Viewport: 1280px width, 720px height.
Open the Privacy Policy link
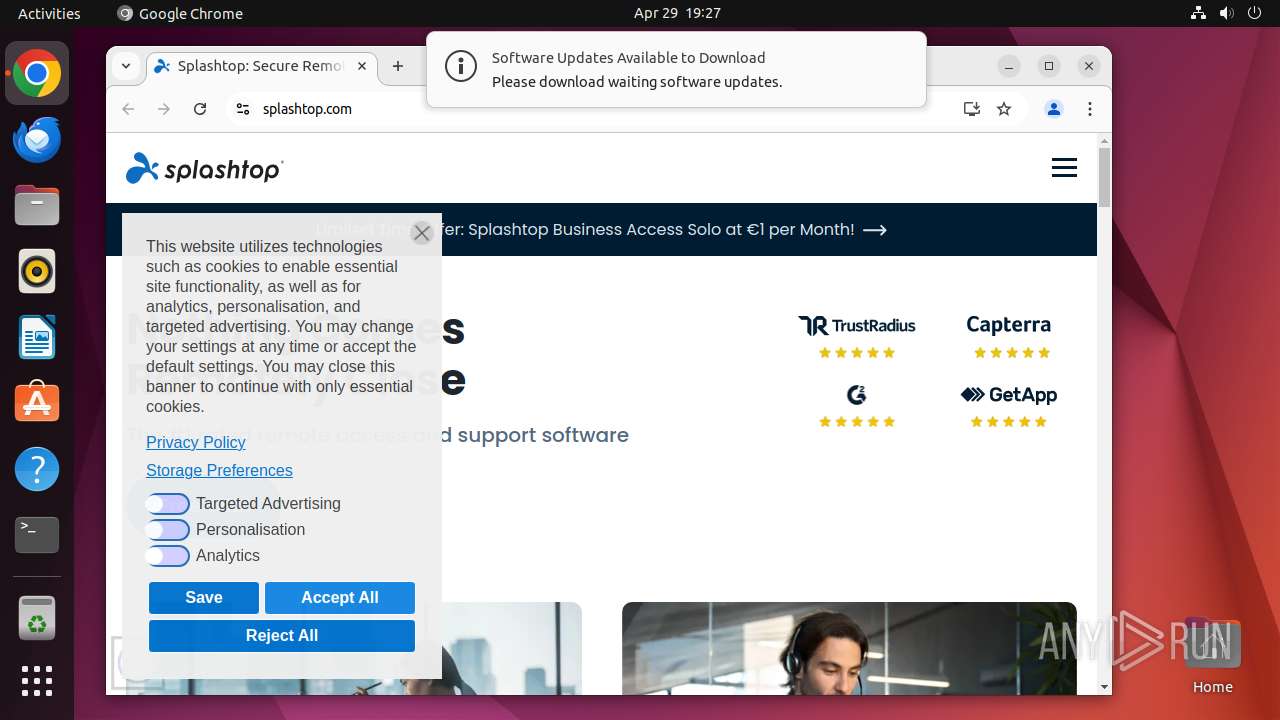click(x=196, y=442)
